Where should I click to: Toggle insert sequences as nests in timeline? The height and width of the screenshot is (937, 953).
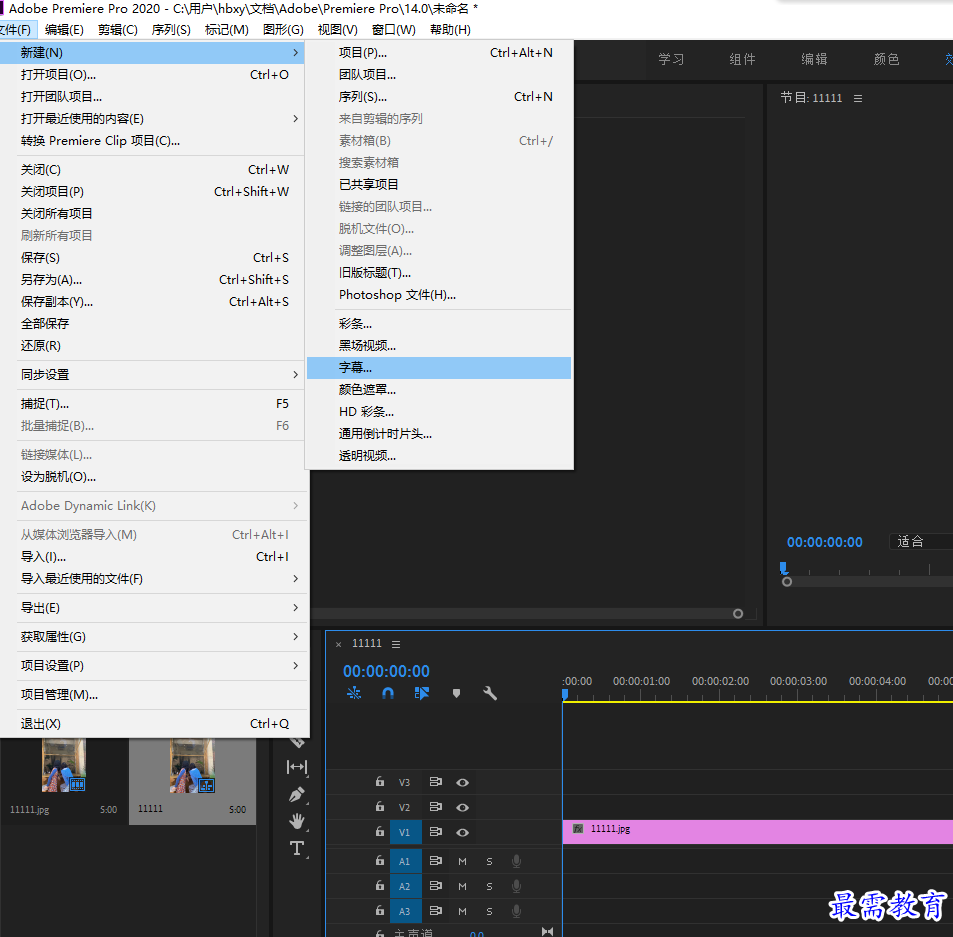click(x=354, y=693)
